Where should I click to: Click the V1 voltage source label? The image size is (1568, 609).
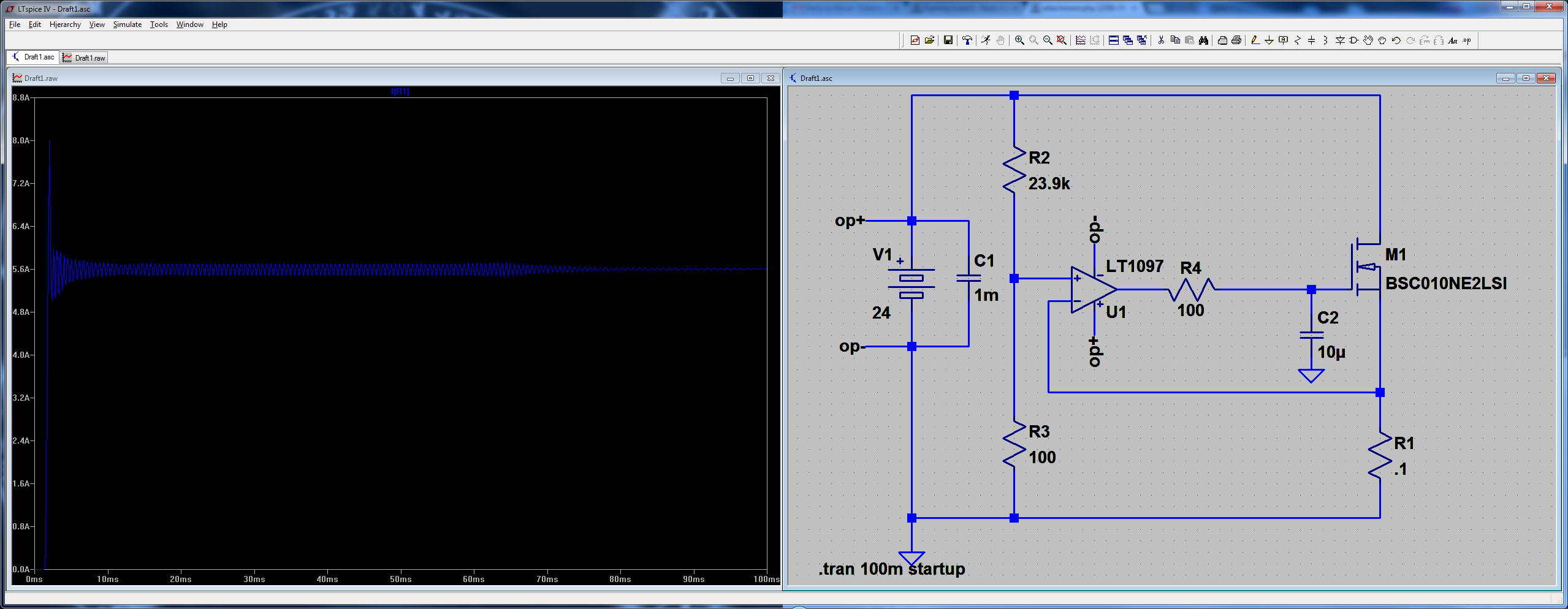point(882,254)
